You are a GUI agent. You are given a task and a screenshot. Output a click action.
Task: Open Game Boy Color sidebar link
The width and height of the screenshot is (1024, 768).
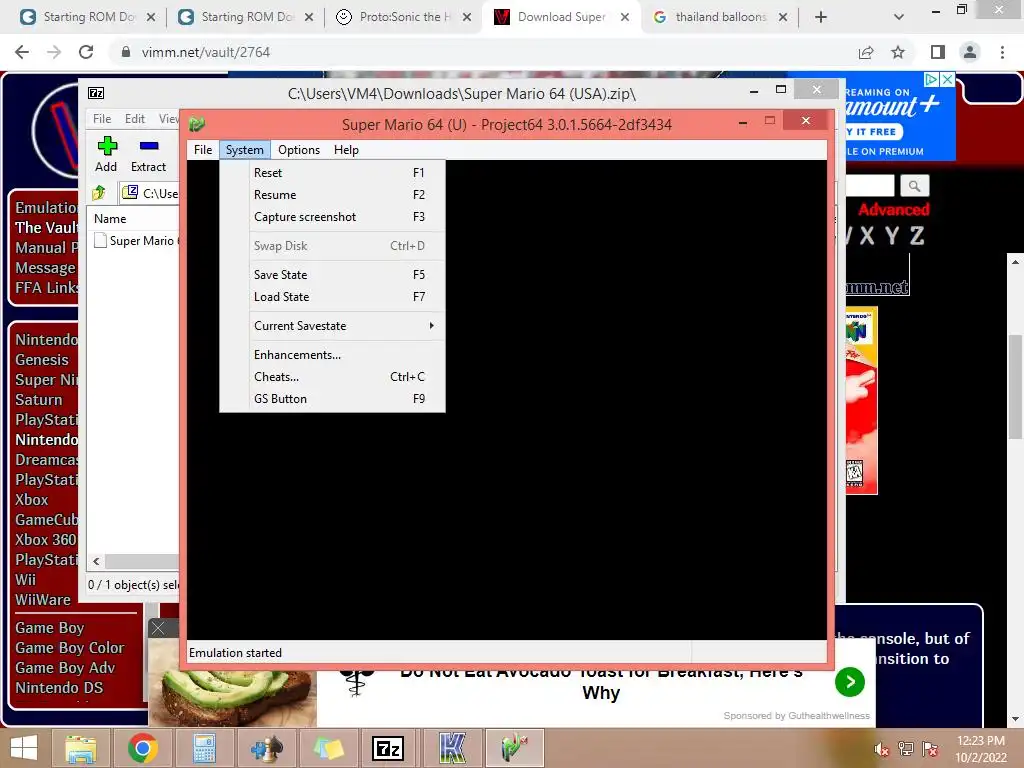69,648
